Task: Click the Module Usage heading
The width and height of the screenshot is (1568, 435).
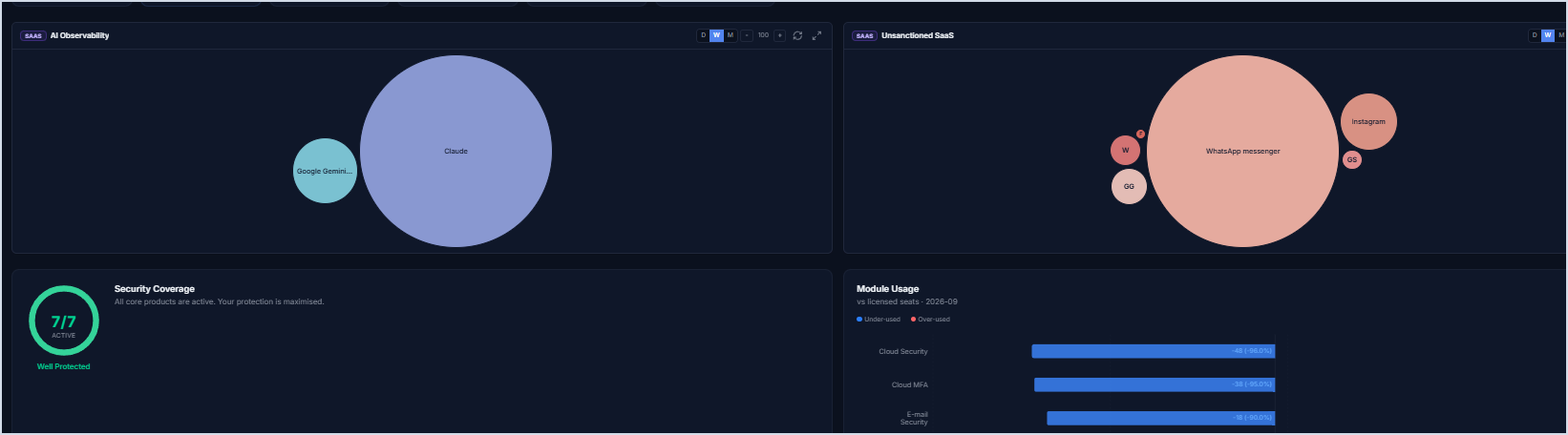Action: point(888,289)
